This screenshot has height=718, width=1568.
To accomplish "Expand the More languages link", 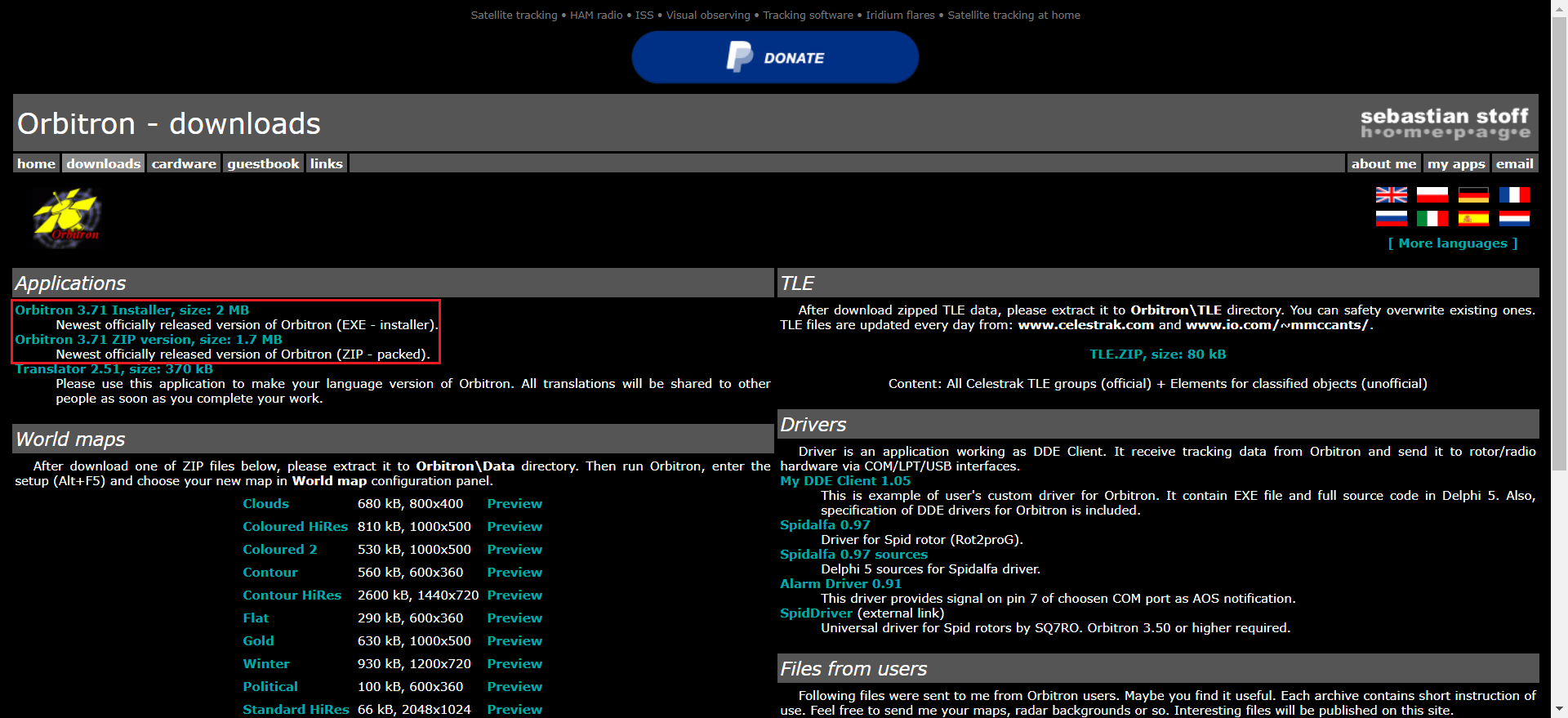I will coord(1453,243).
